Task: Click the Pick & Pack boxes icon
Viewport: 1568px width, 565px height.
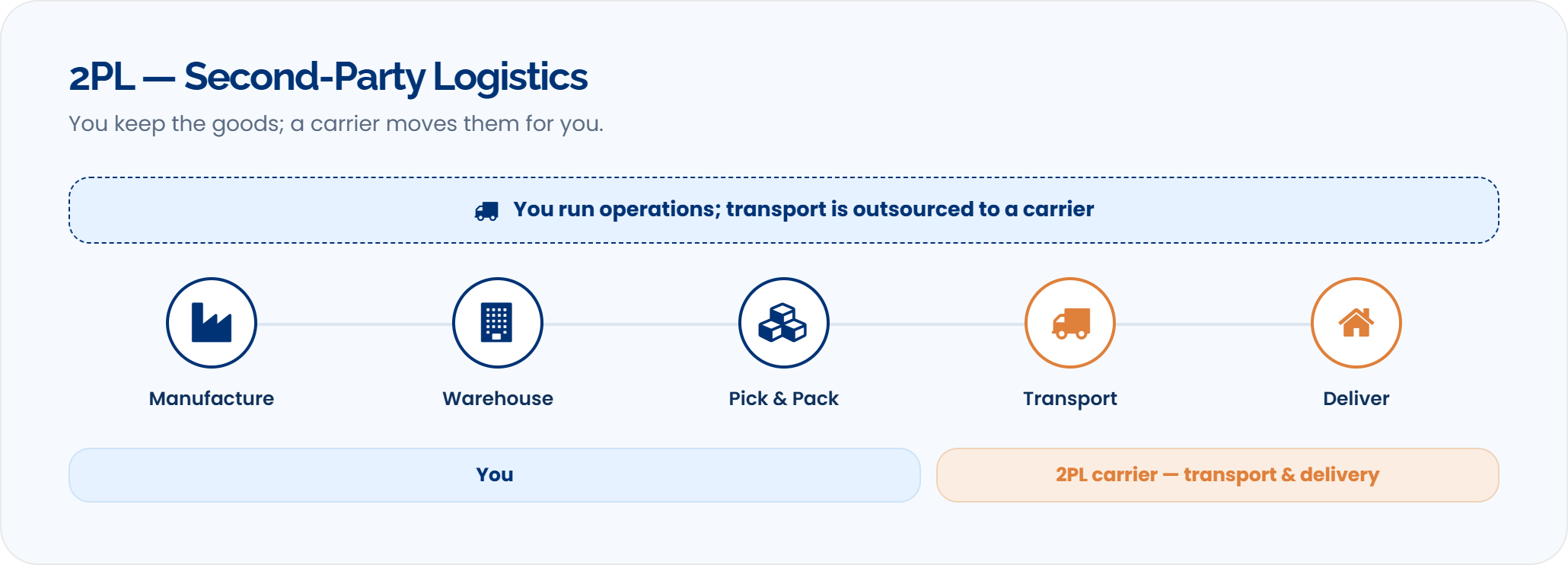Action: 784,323
